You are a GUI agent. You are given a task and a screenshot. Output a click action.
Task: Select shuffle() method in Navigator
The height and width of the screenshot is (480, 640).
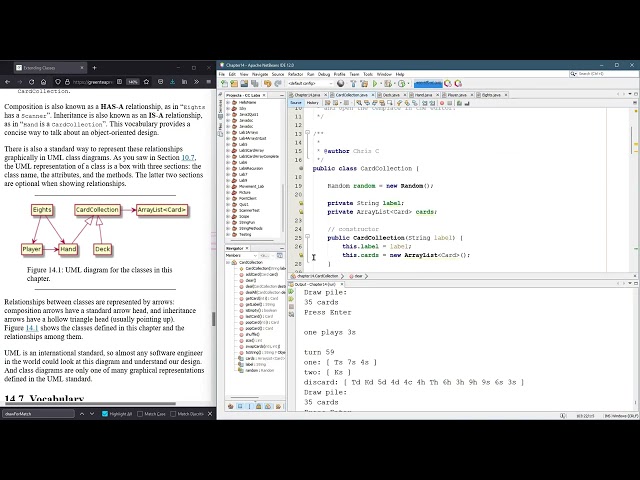(x=253, y=335)
